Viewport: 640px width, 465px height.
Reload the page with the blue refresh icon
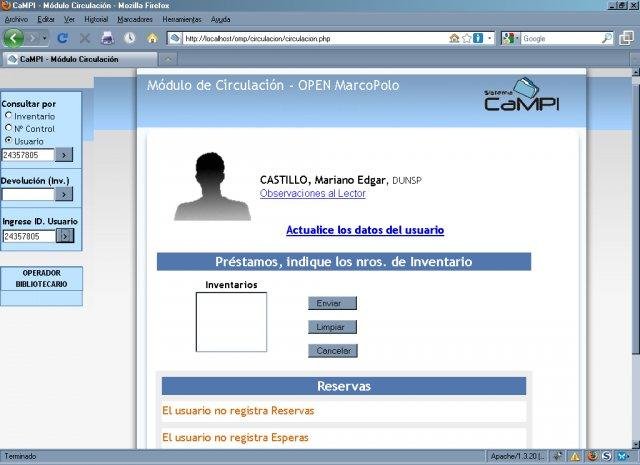(62, 38)
